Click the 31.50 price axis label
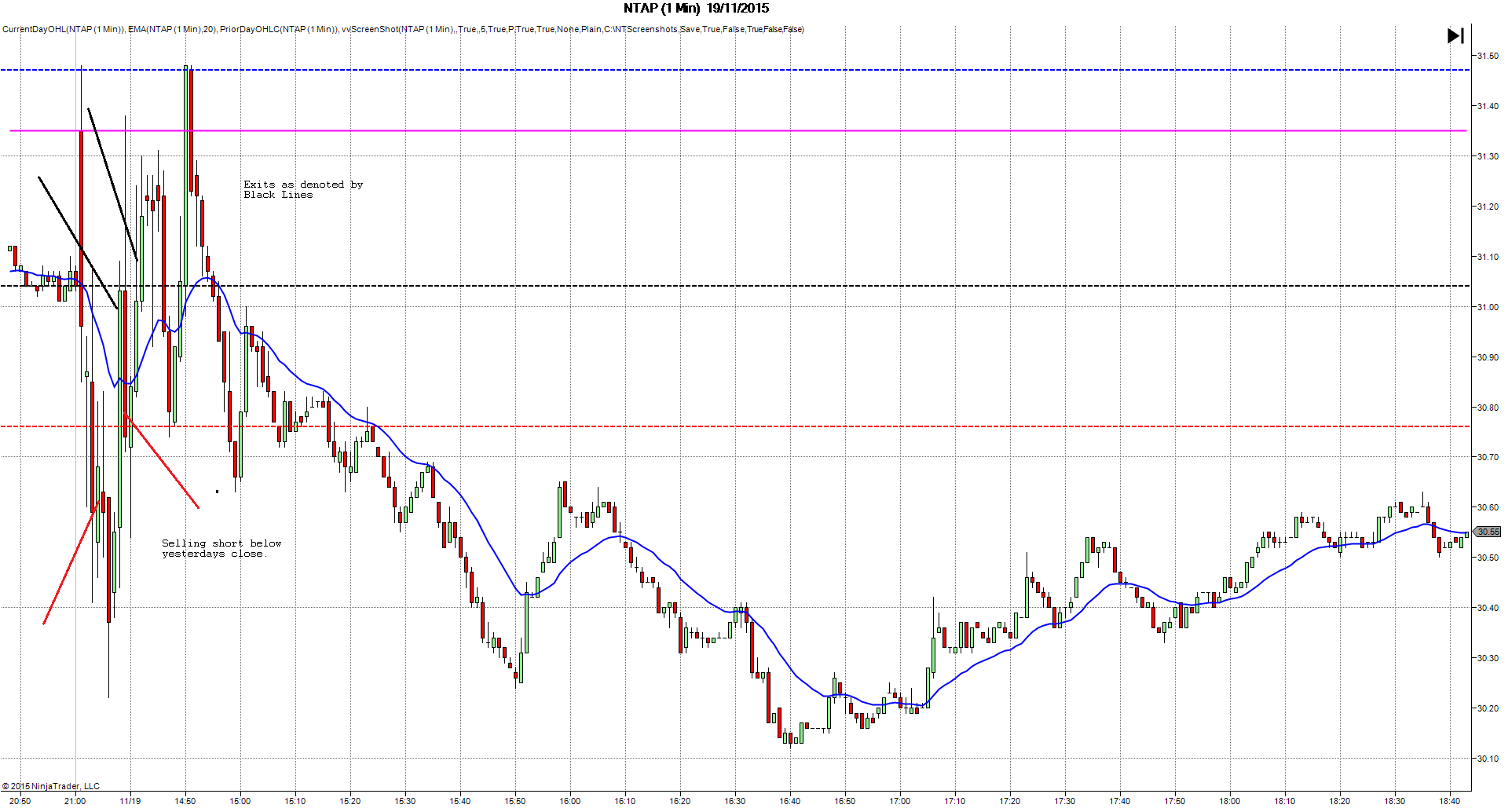This screenshot has height=812, width=1508. click(1488, 56)
